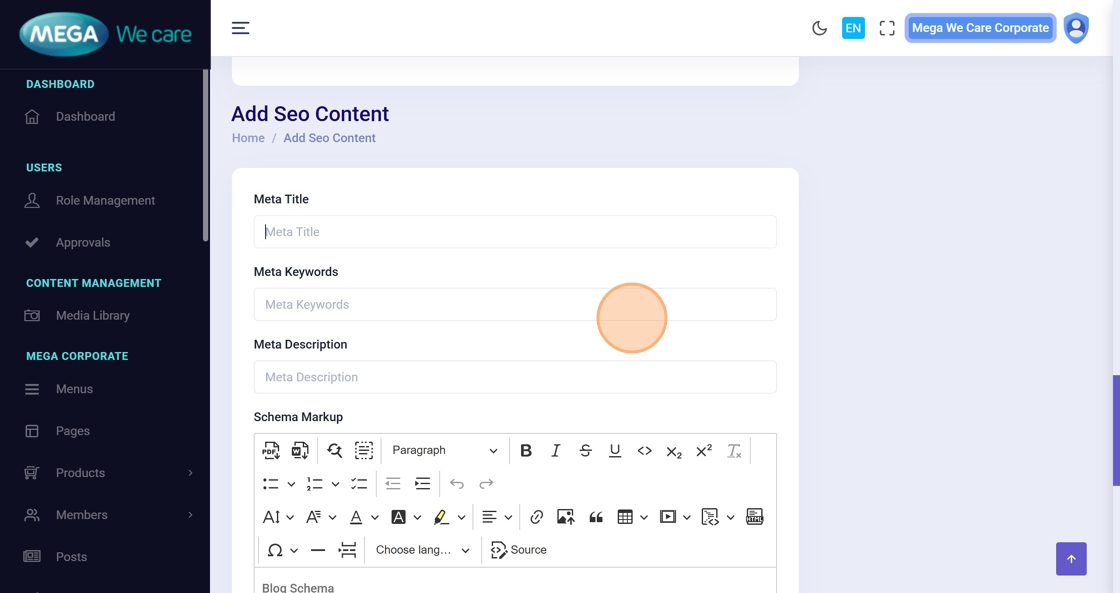Screen dimensions: 1120x593
Task: Toggle italic formatting
Action: coord(556,451)
